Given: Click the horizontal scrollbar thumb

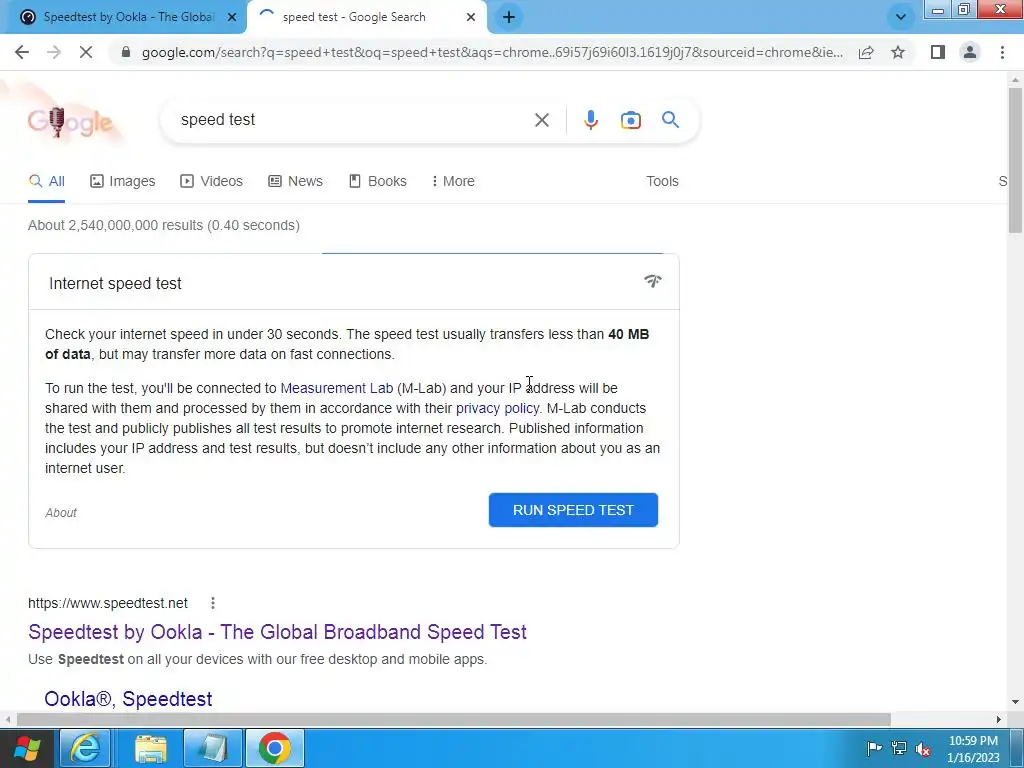Looking at the screenshot, I should click(454, 719).
